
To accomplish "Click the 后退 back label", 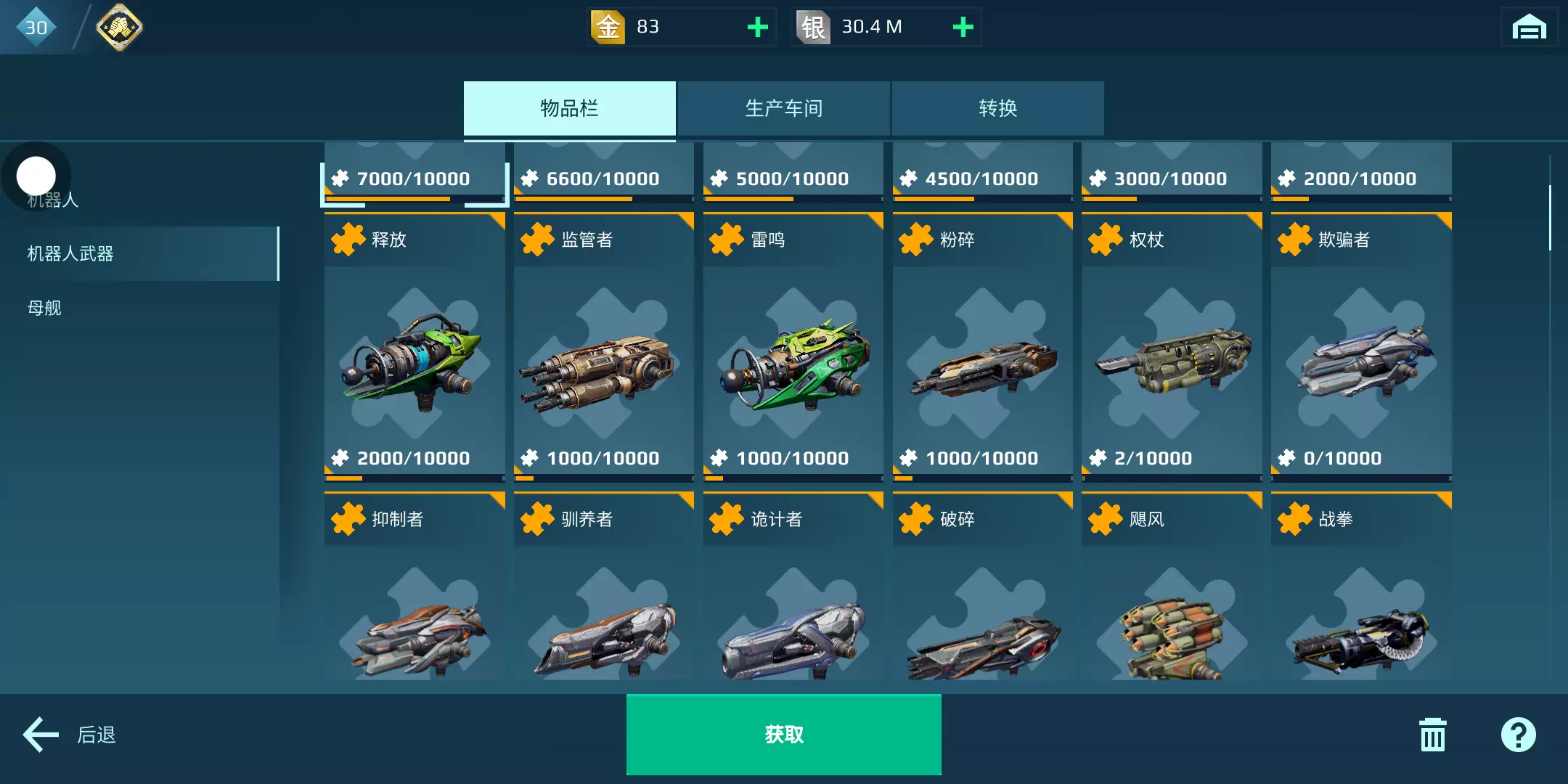I will coord(97,735).
